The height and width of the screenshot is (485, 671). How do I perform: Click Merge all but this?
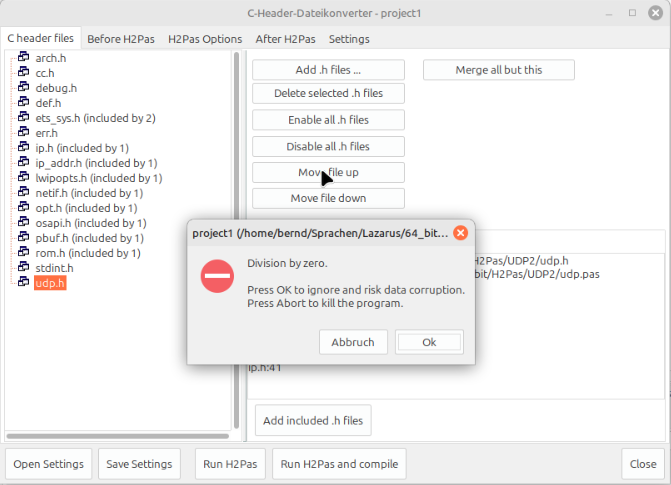[x=498, y=70]
